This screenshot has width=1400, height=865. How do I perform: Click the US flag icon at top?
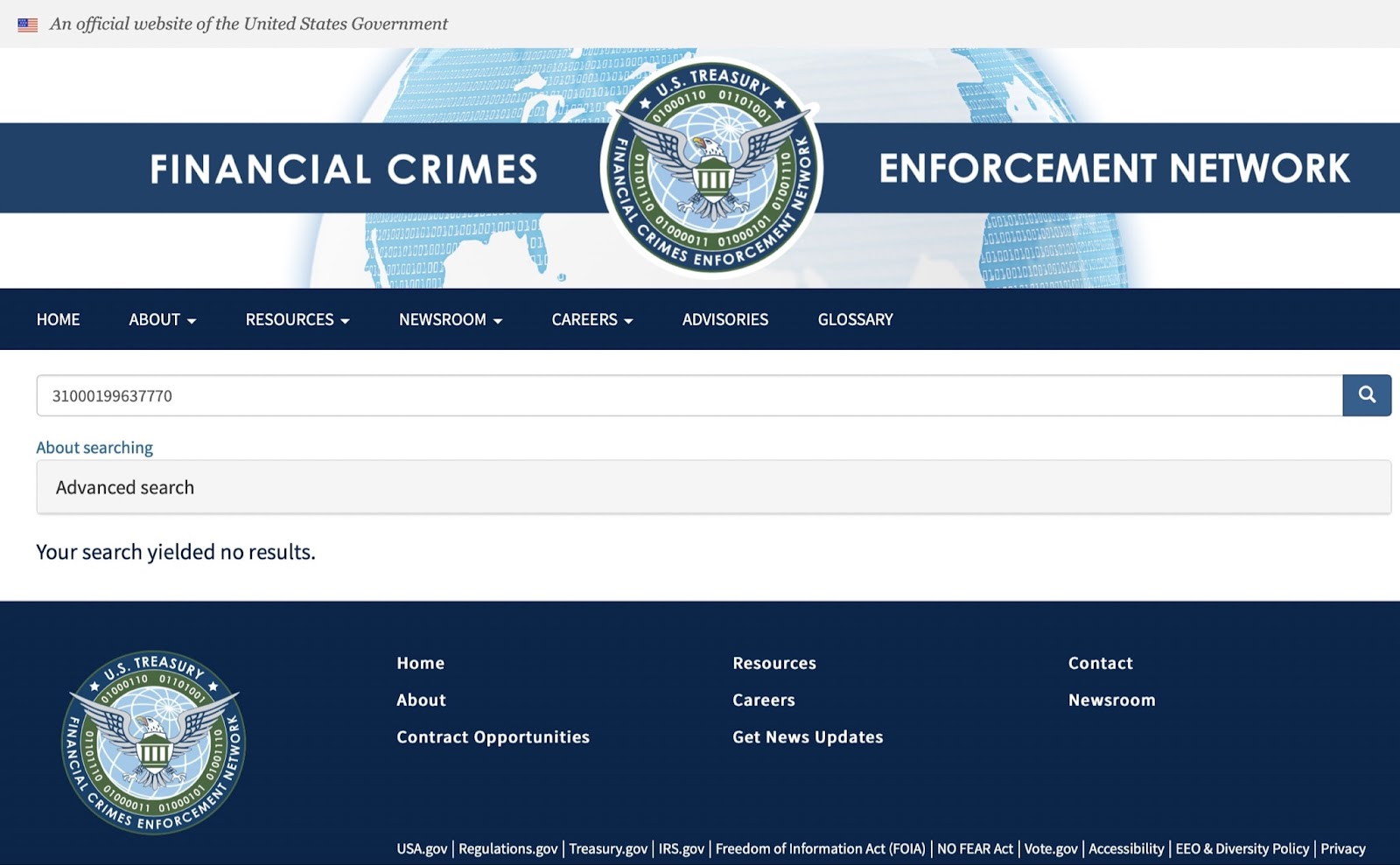pos(28,24)
